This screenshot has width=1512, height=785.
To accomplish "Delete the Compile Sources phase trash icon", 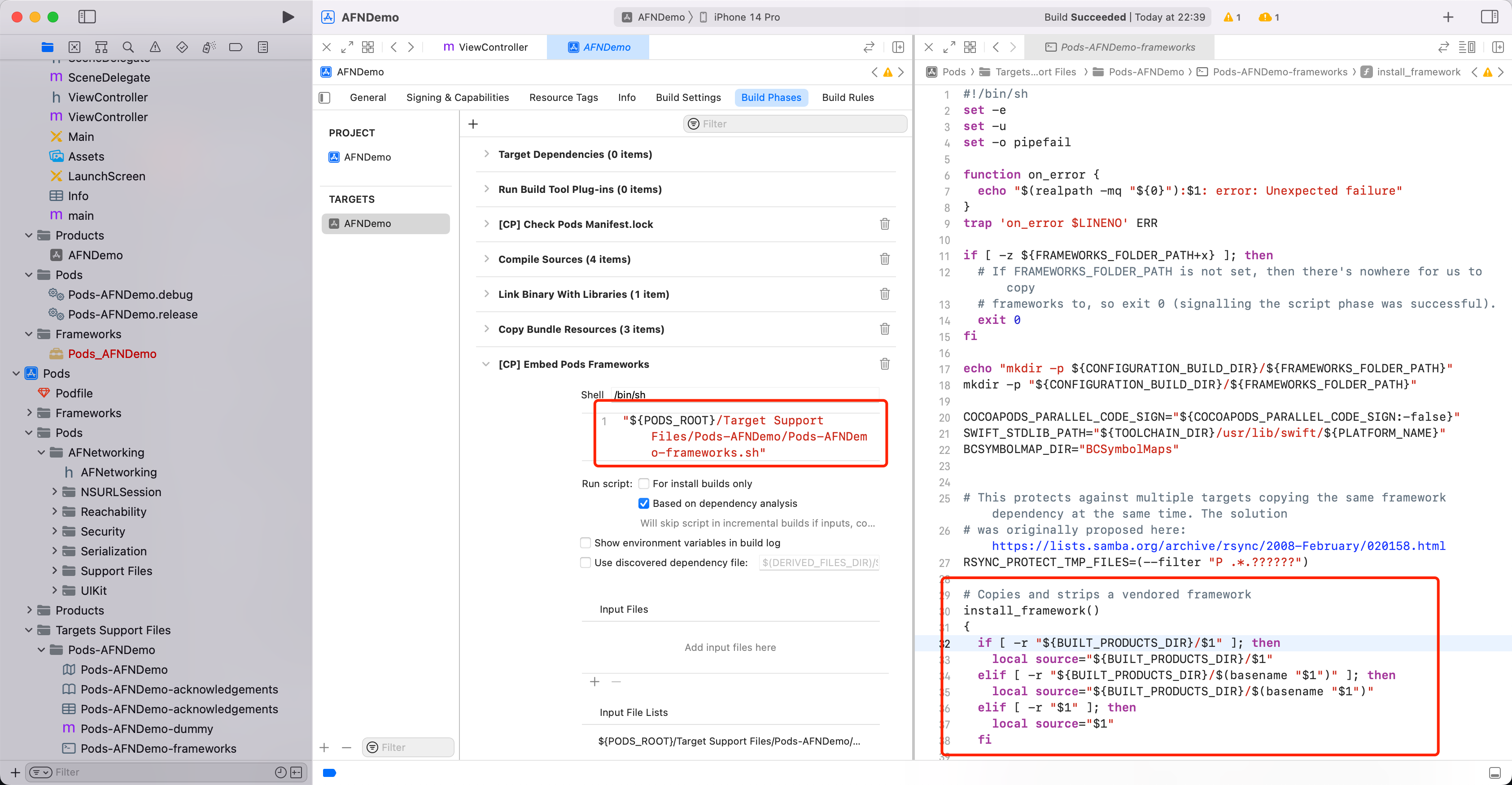I will tap(885, 259).
